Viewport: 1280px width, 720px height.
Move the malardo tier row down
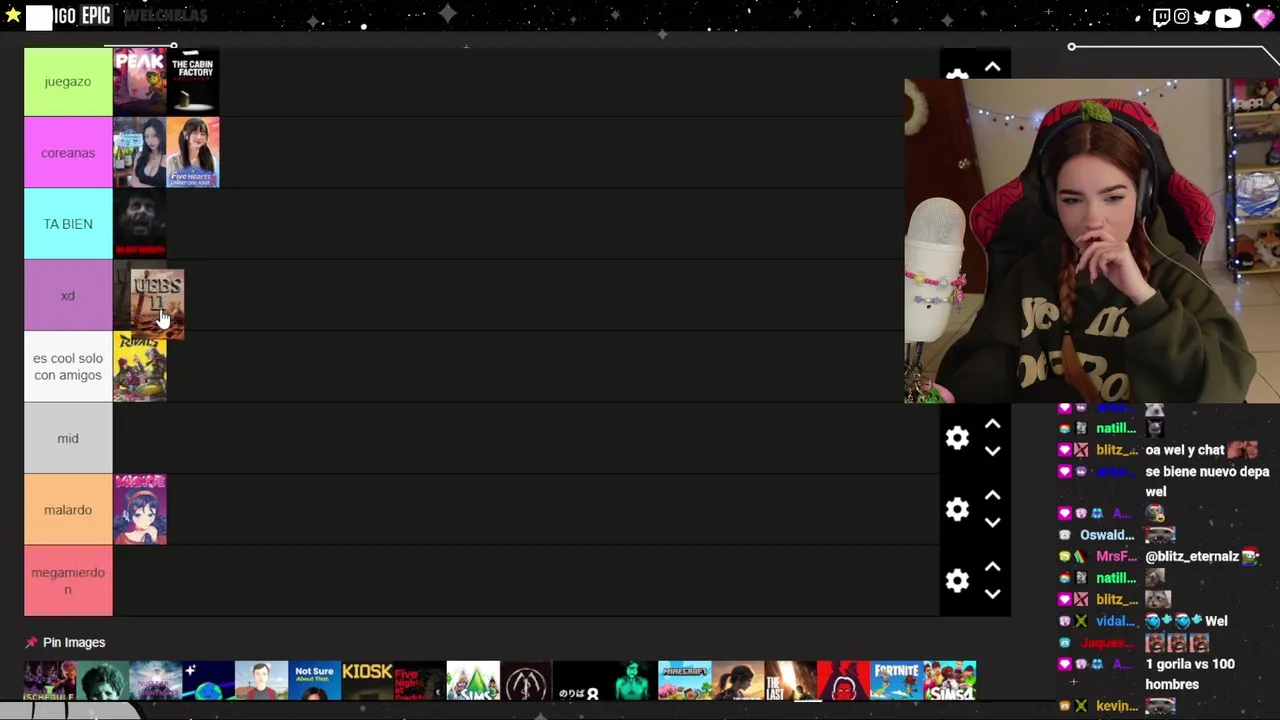coord(992,522)
